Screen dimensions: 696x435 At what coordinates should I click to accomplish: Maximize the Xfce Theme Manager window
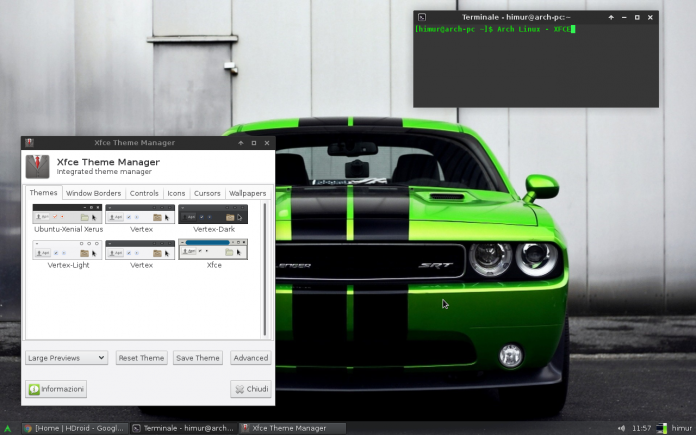(x=254, y=143)
